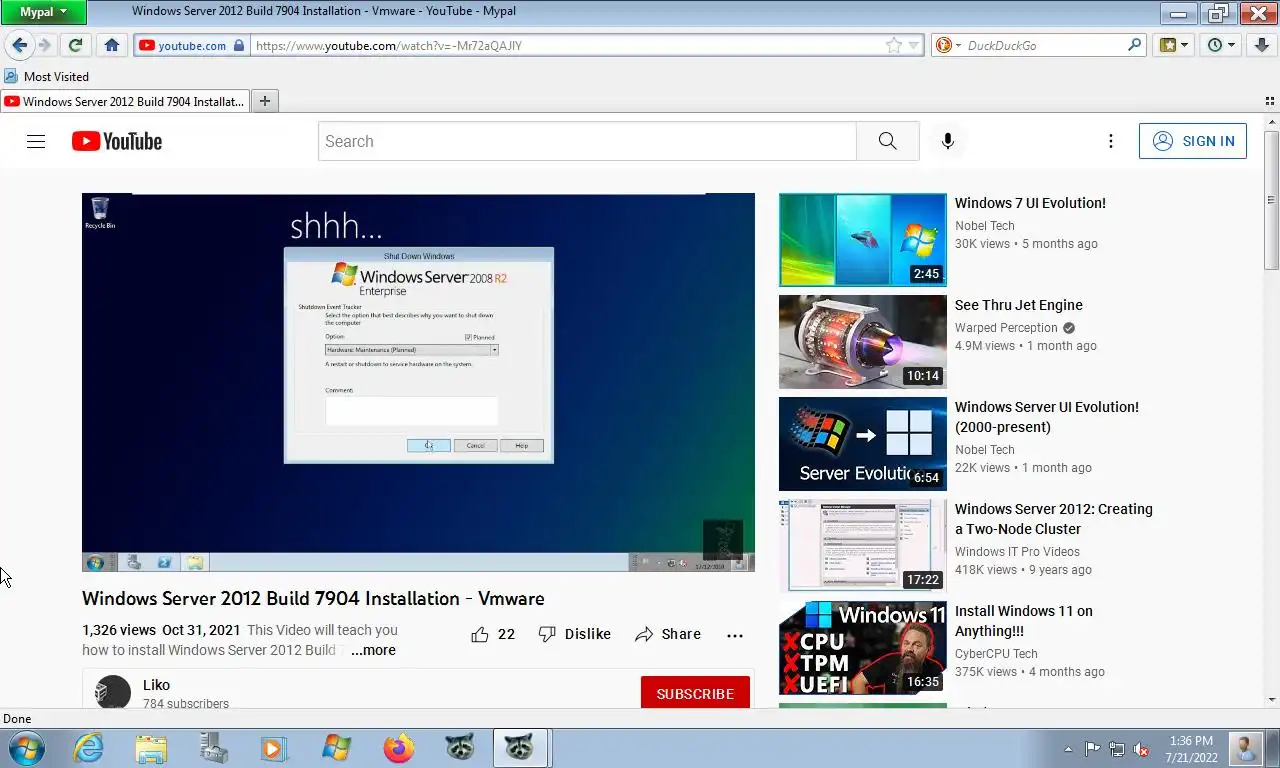Click the muted volume tray icon
This screenshot has width=1280, height=768.
(1140, 749)
